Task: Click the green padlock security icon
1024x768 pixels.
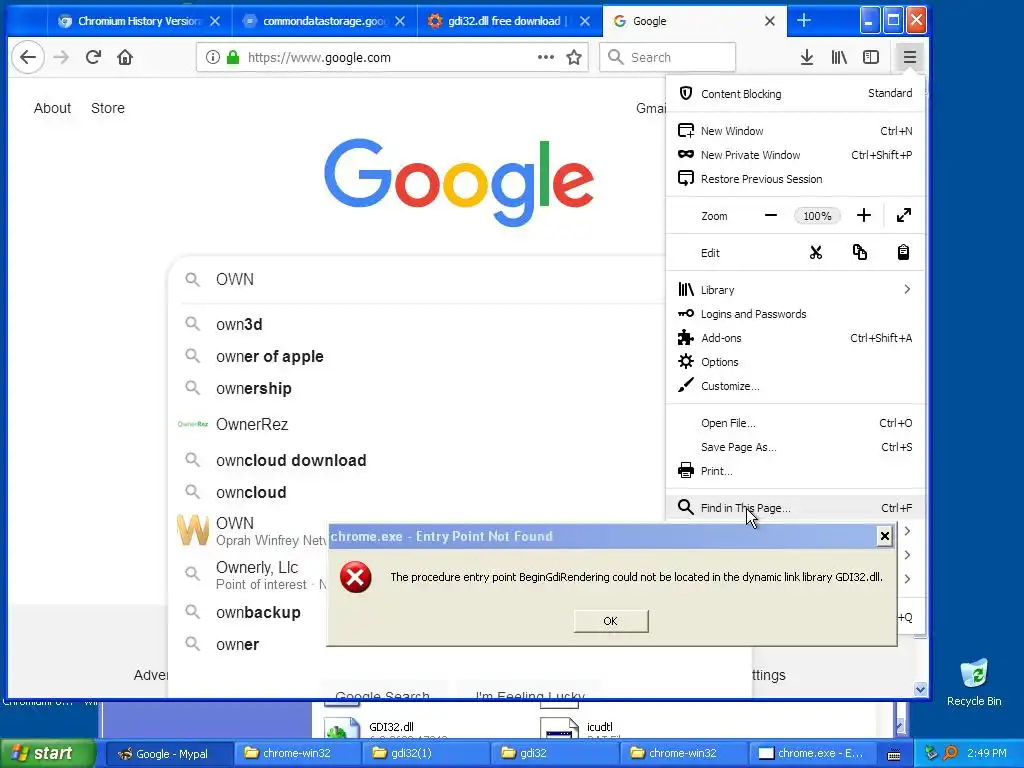Action: [x=233, y=57]
